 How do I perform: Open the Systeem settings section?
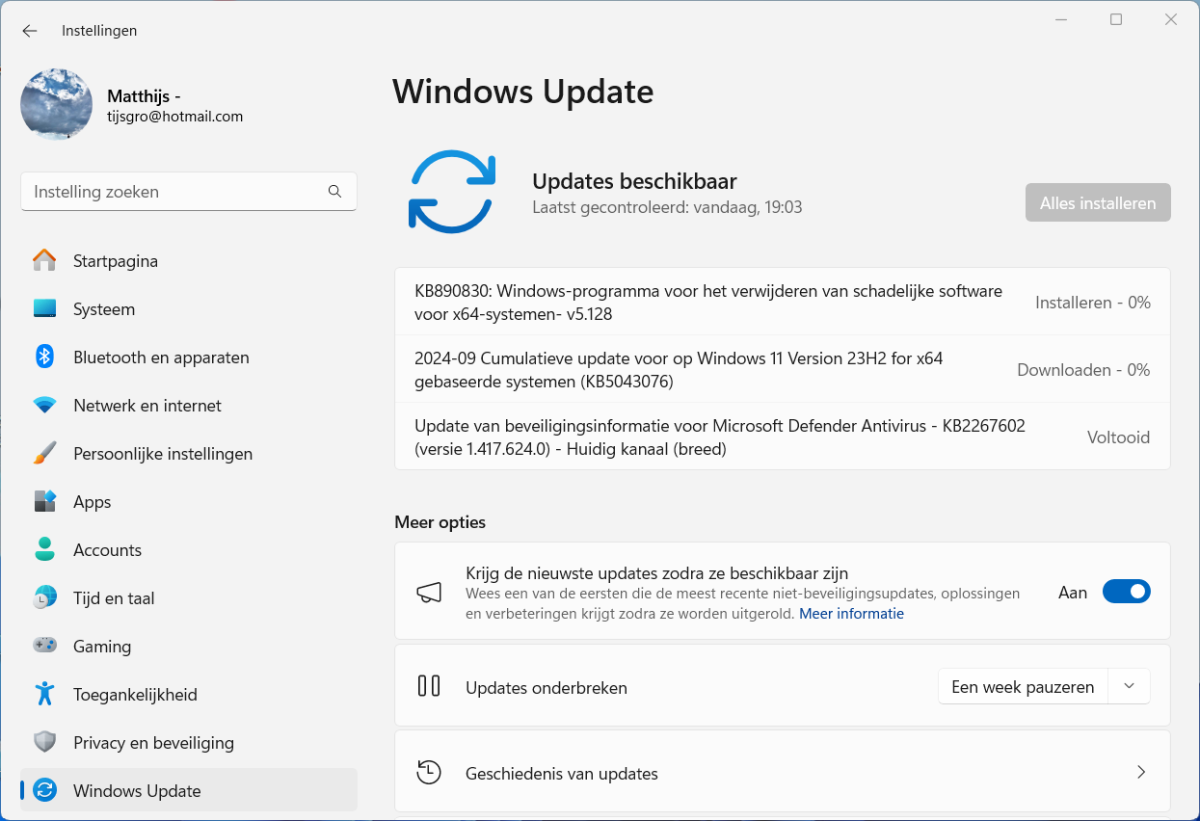point(103,309)
